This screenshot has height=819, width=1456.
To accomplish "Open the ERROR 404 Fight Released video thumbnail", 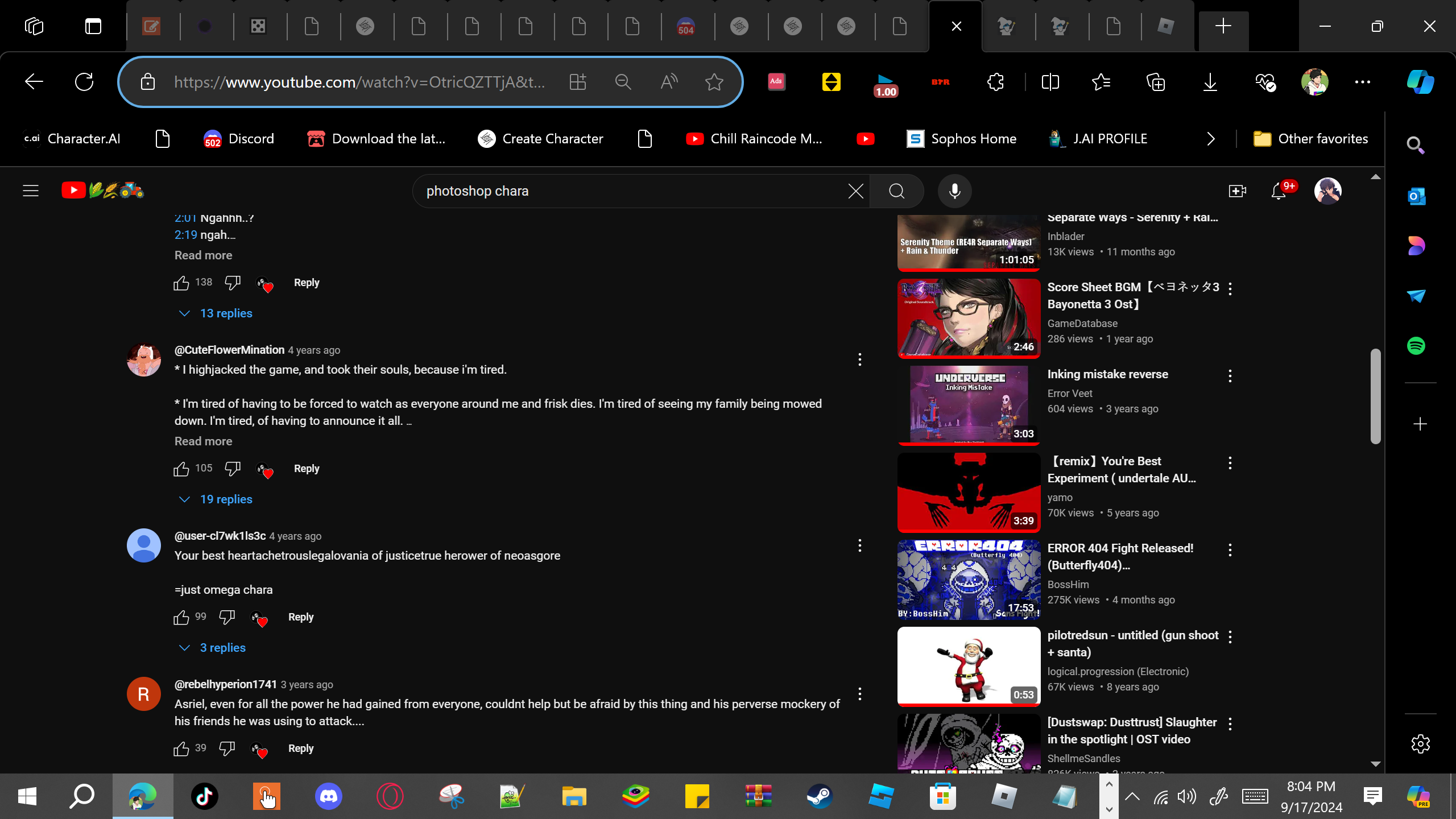I will click(x=969, y=580).
